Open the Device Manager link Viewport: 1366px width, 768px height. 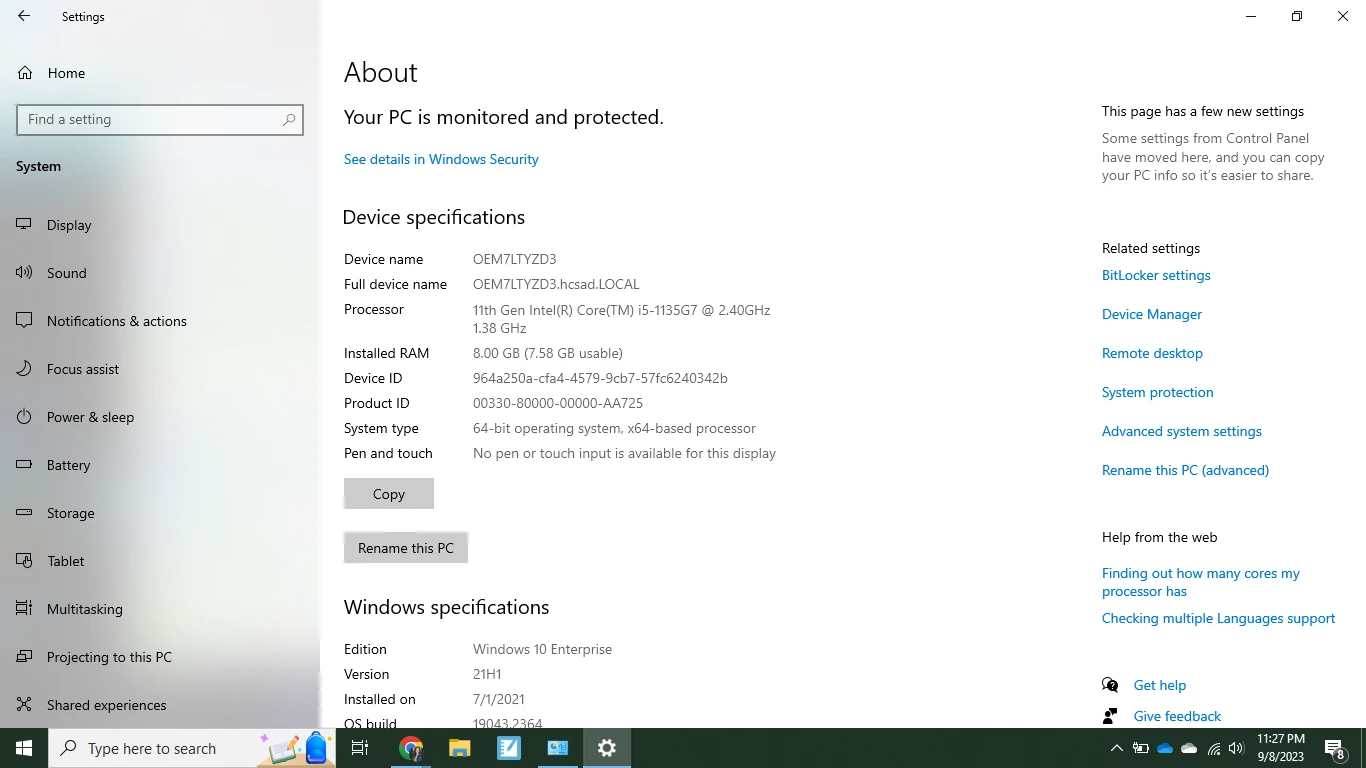click(1152, 314)
